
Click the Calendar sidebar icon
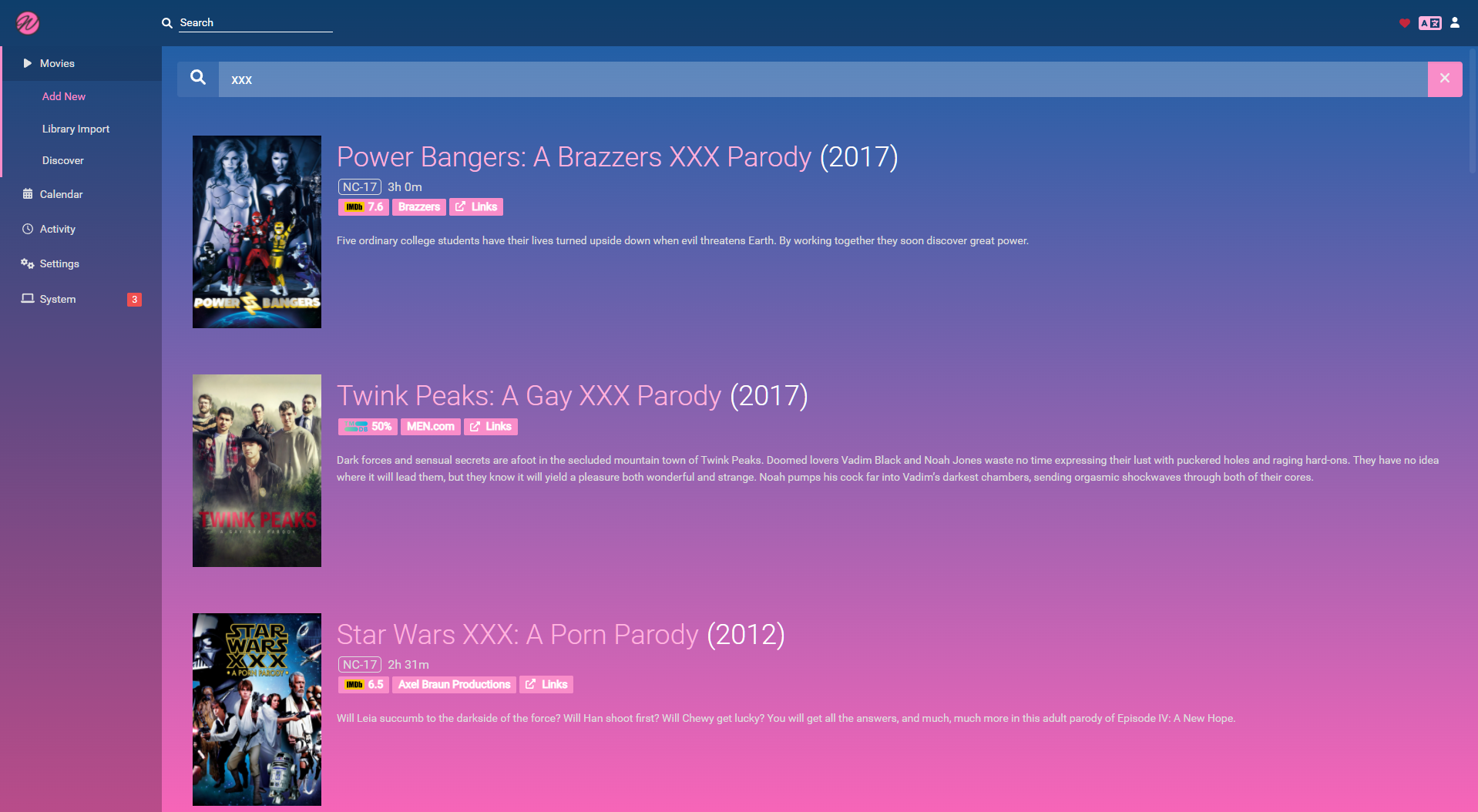tap(28, 194)
